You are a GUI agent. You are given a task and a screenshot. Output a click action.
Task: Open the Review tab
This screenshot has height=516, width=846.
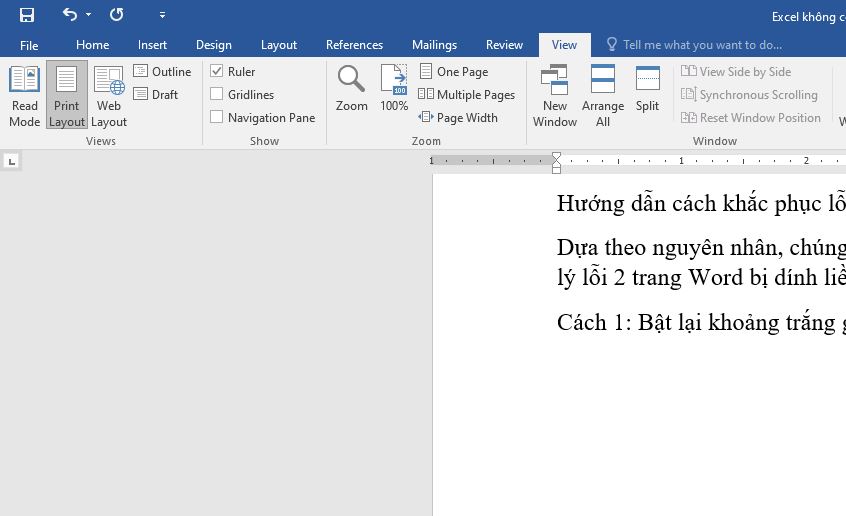click(504, 45)
